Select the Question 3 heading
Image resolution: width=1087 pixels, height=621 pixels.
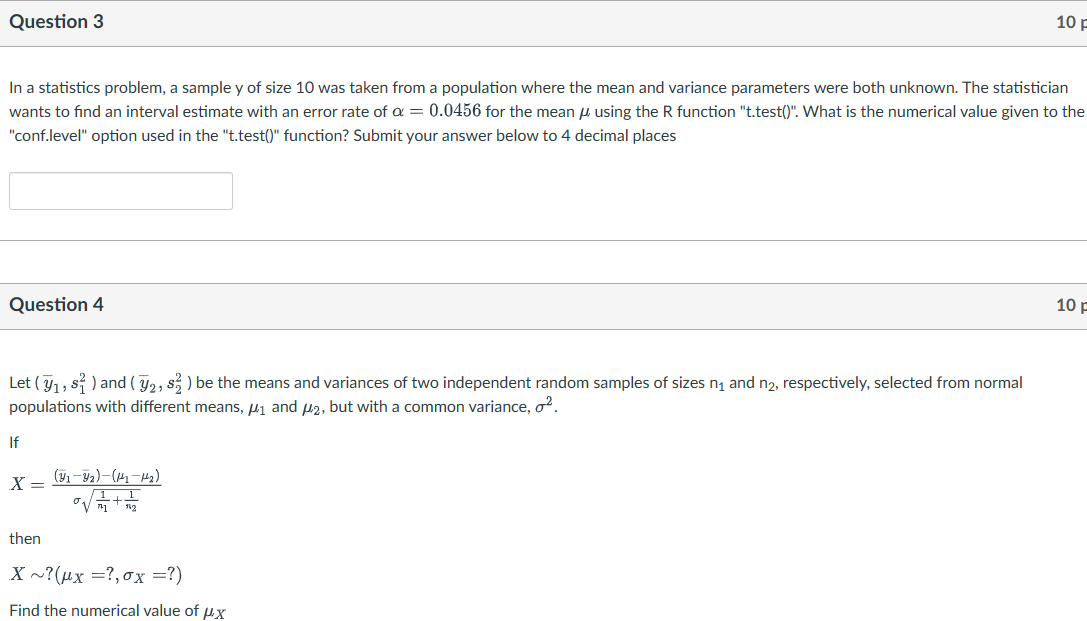click(58, 20)
